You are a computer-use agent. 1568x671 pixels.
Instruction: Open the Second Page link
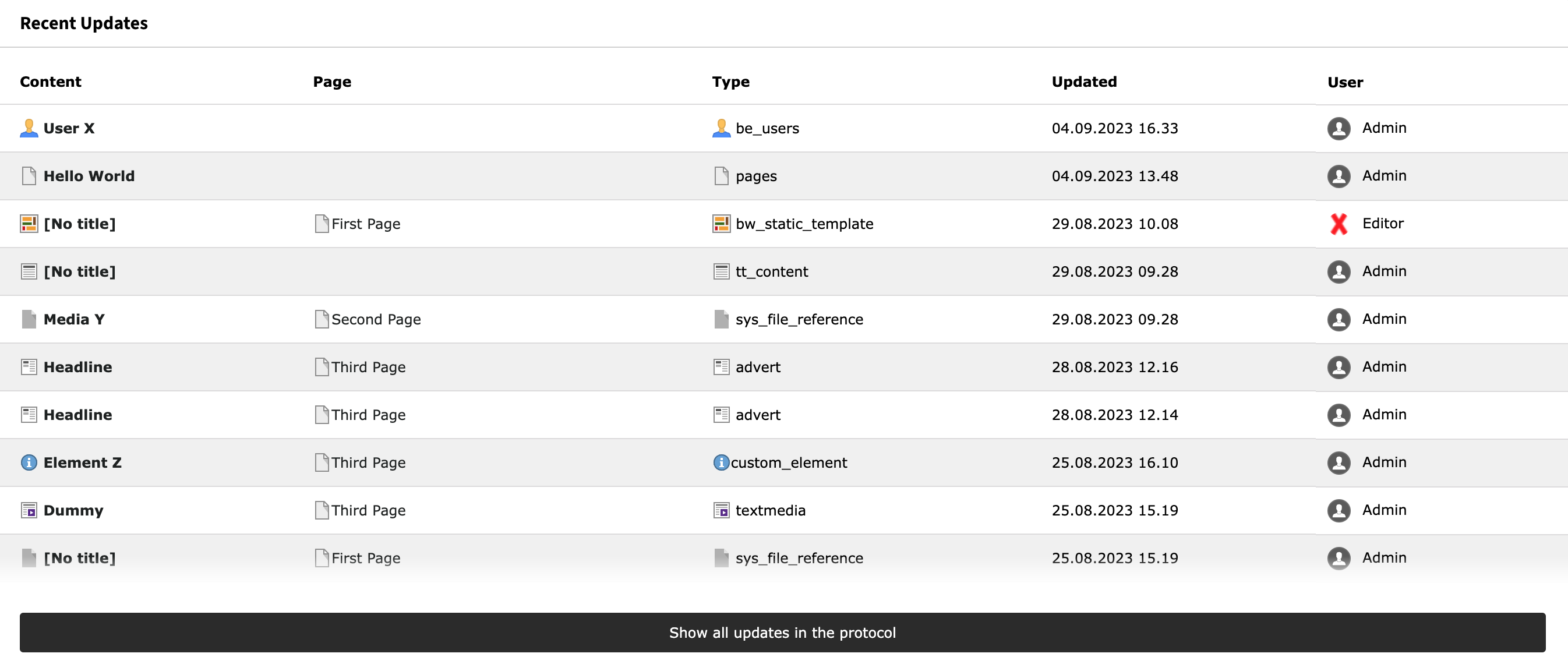pos(376,319)
